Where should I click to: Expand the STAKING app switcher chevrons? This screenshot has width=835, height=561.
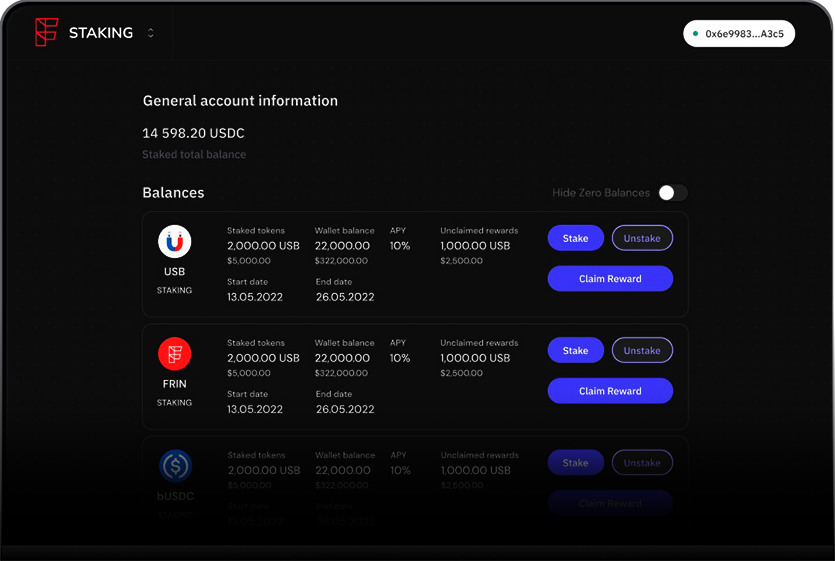(x=151, y=33)
